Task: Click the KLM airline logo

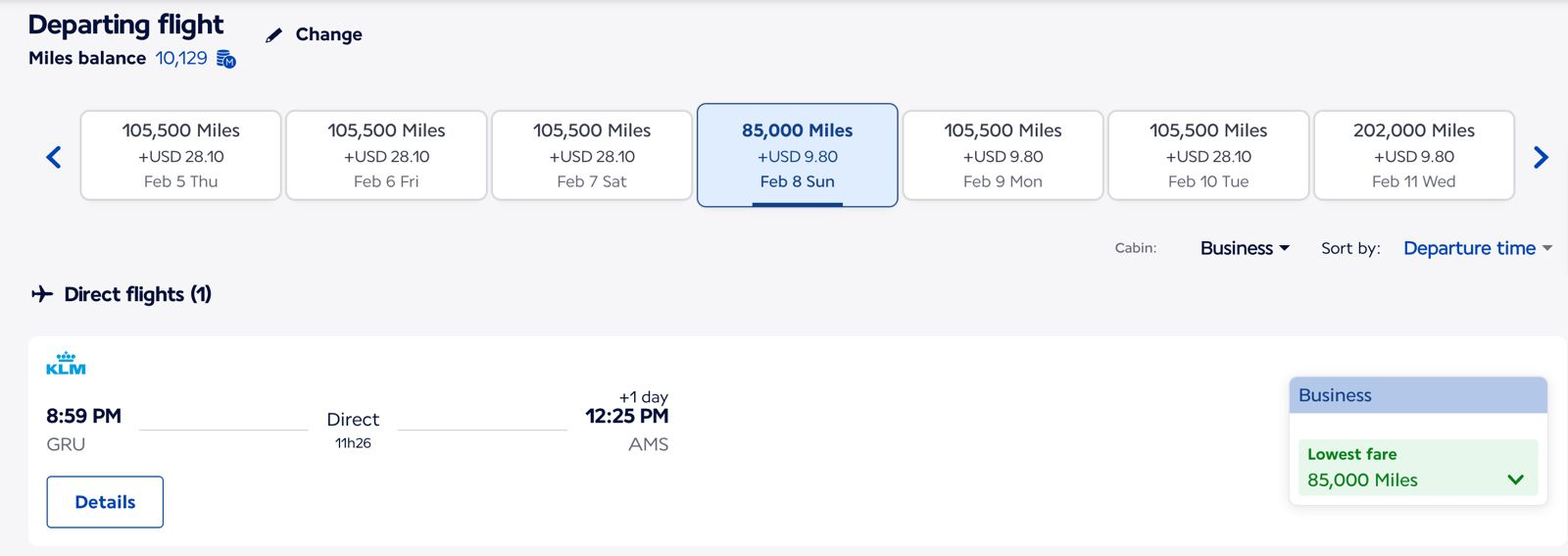Action: [x=66, y=364]
